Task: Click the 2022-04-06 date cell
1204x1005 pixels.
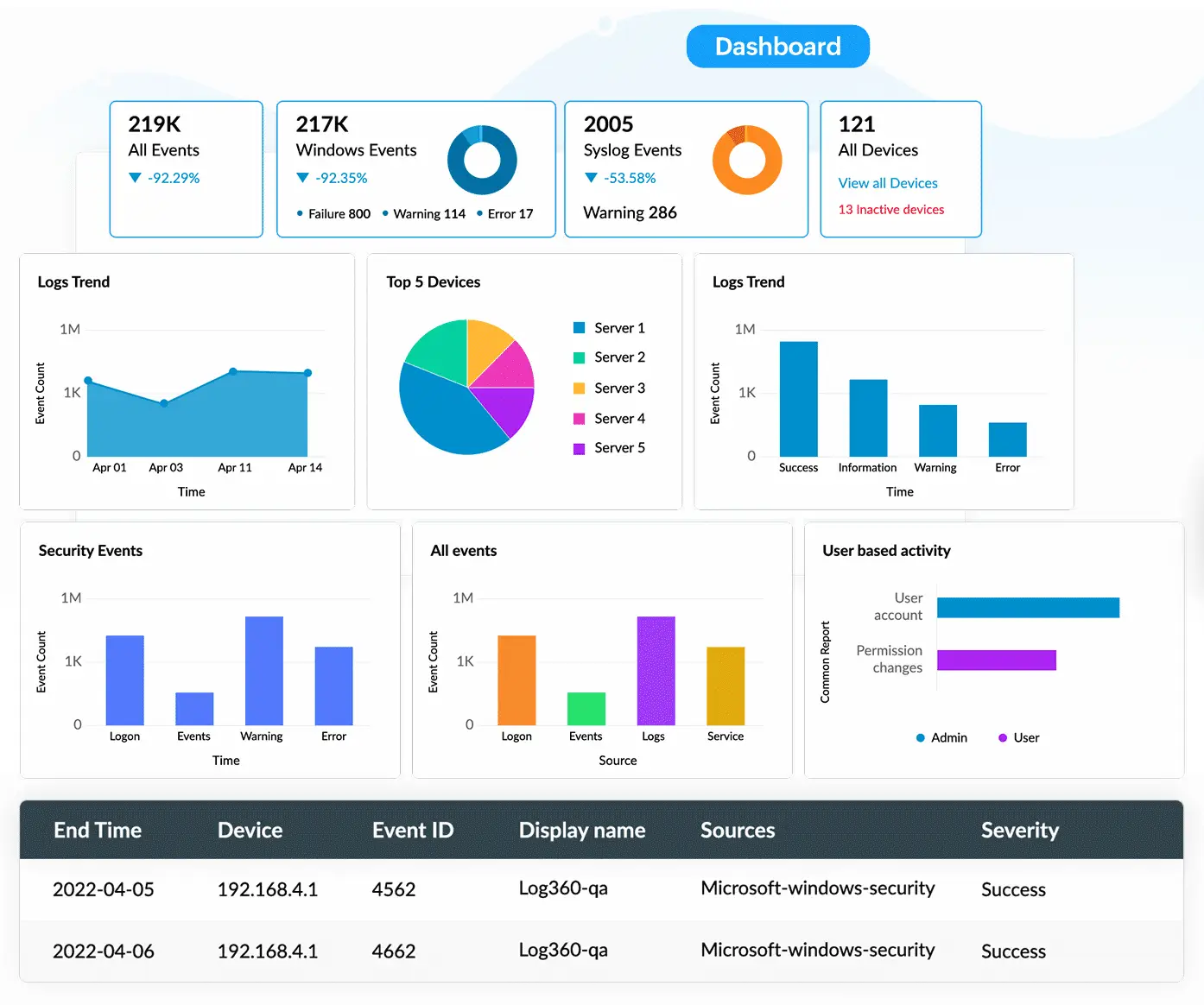Action: coord(104,951)
